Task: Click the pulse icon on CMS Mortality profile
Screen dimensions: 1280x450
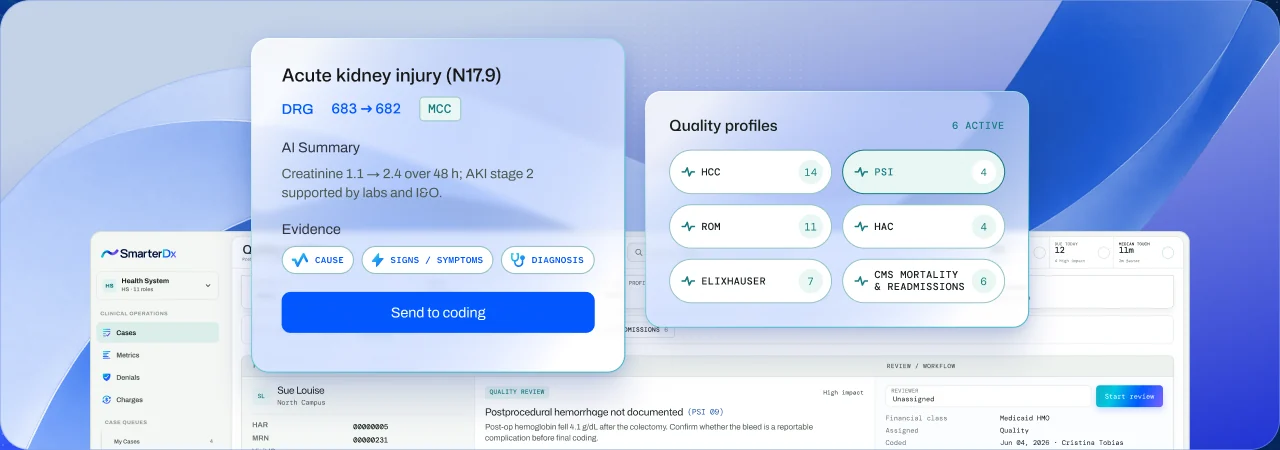Action: point(862,281)
